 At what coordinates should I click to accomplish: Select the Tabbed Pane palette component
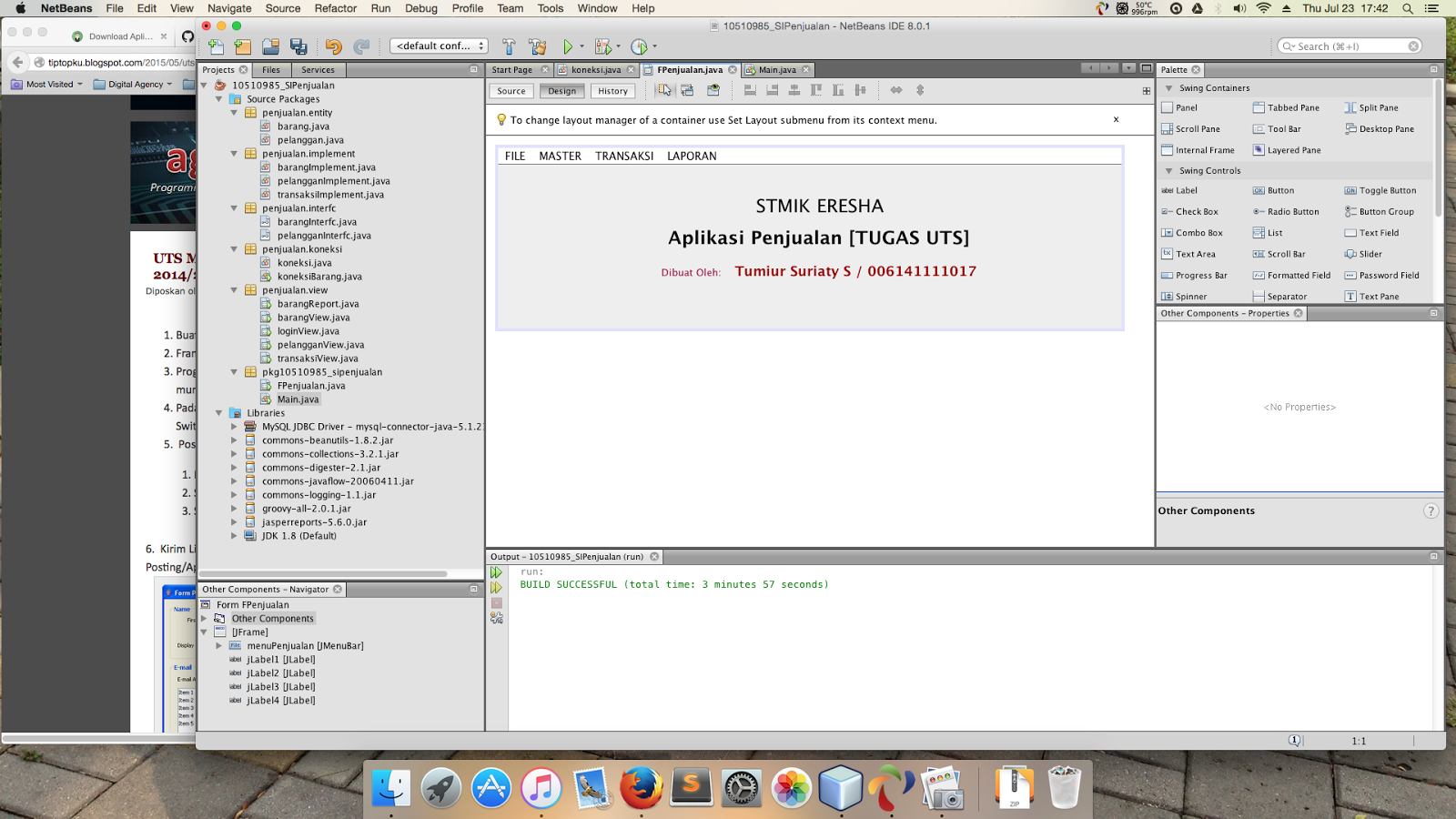coord(1286,108)
